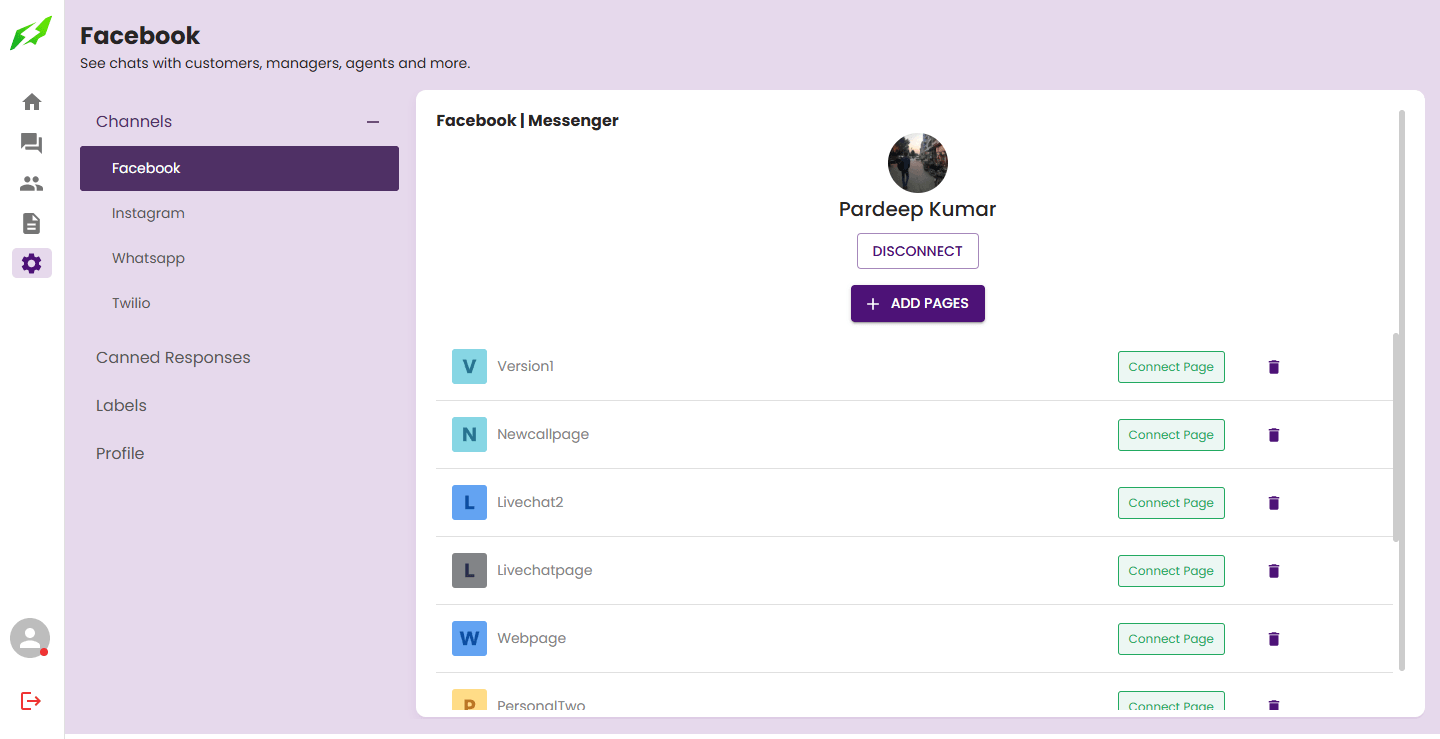Delete the Webpage page with trash icon

coord(1274,639)
